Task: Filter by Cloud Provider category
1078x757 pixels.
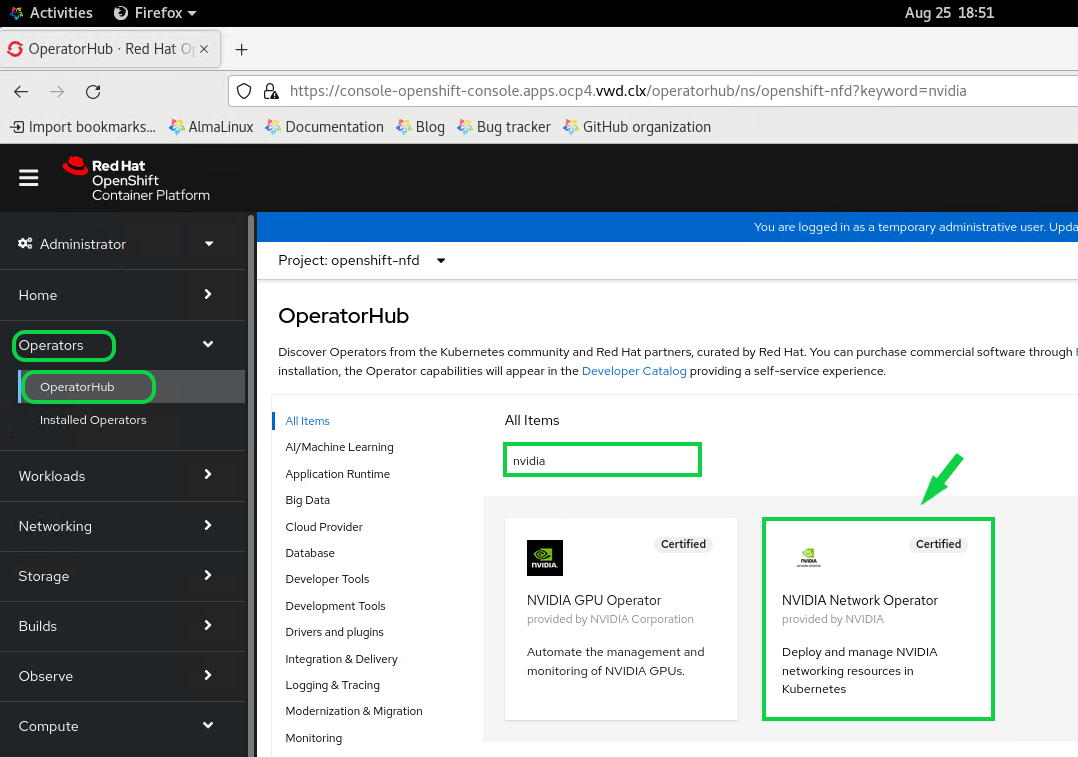Action: 324,527
